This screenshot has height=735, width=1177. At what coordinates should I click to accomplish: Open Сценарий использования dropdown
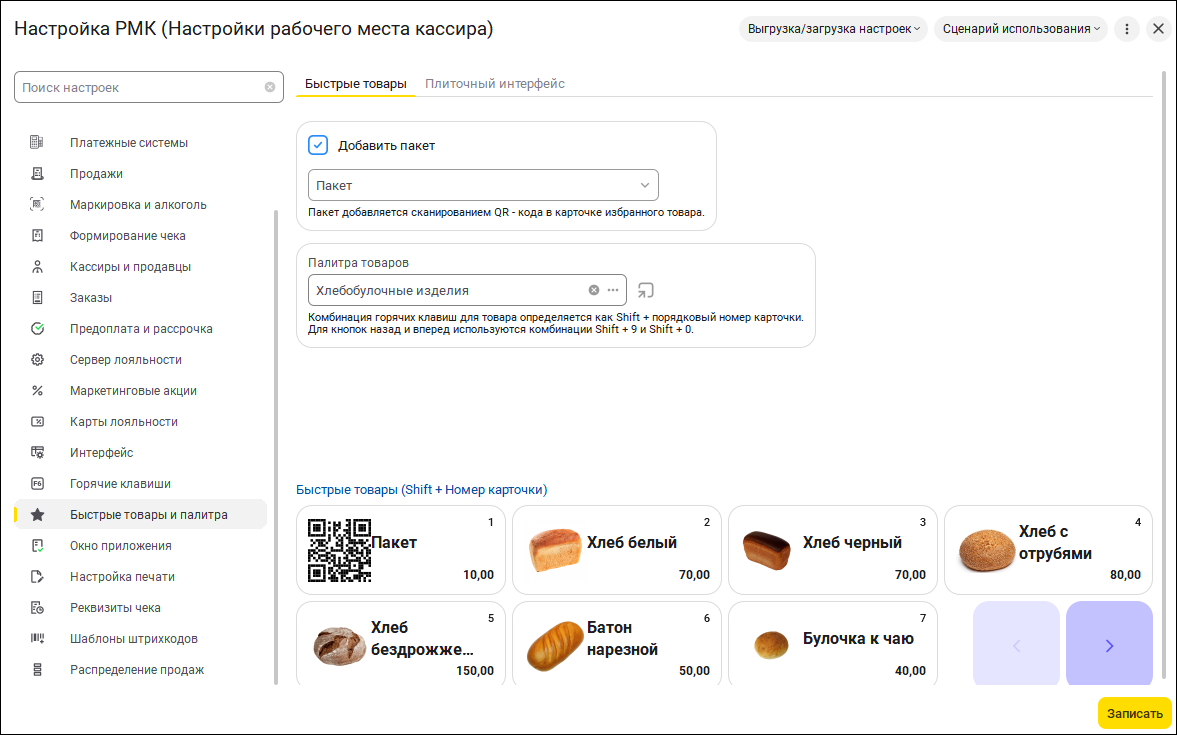tap(1020, 29)
